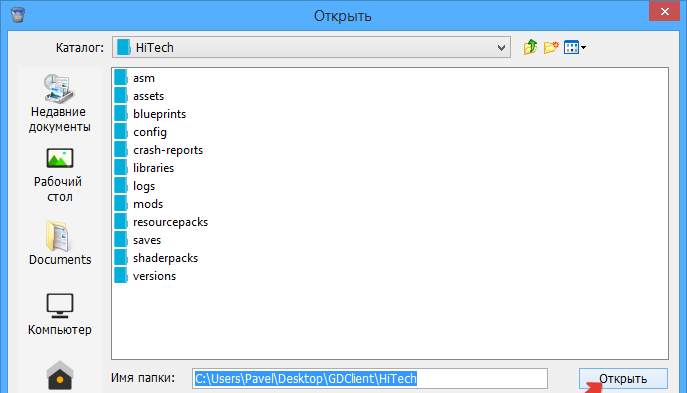Click the Открыть button

tap(623, 379)
